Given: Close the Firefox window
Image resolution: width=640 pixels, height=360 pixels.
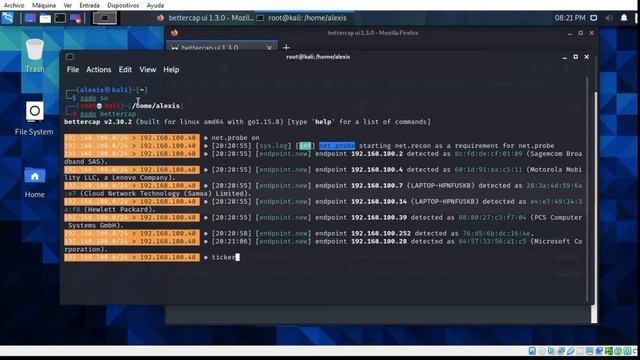Looking at the screenshot, I should pos(591,33).
